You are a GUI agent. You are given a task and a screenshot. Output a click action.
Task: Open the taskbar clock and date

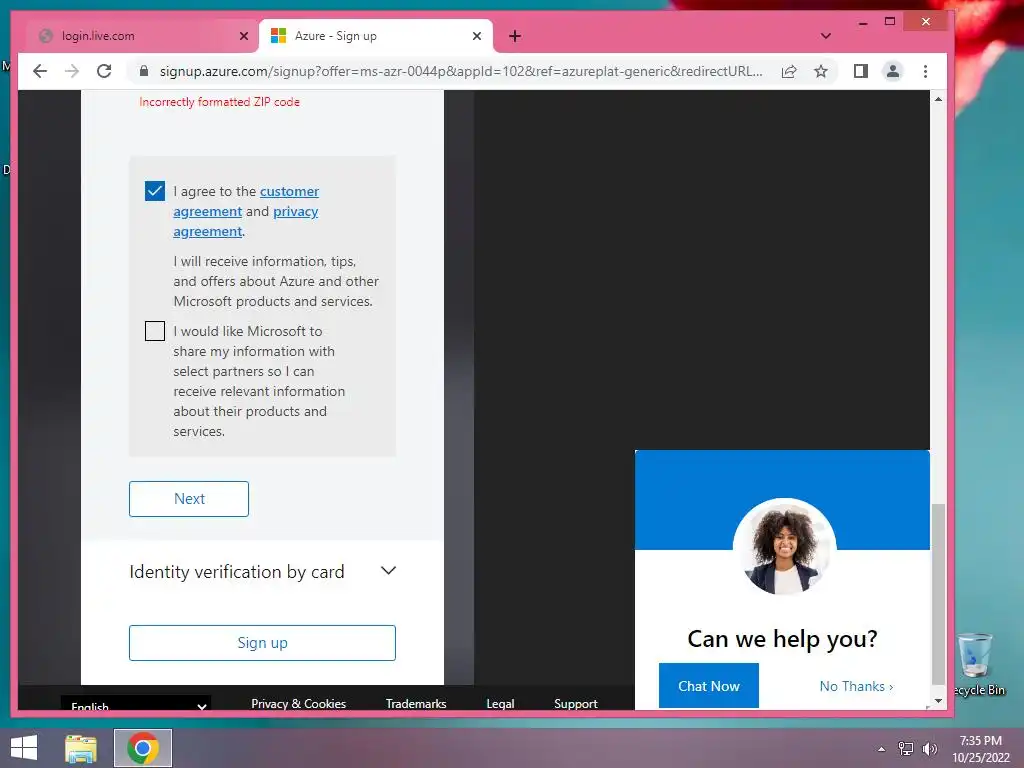tap(980, 749)
